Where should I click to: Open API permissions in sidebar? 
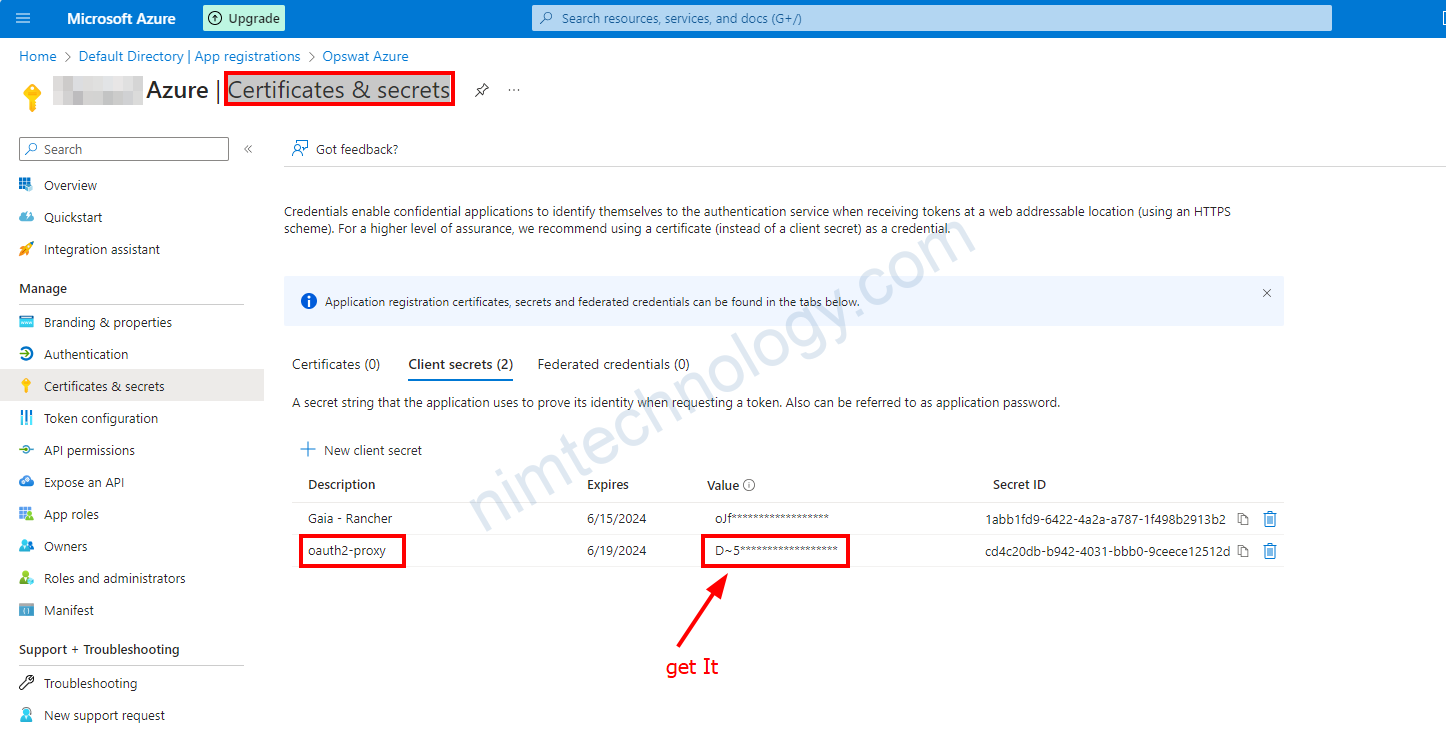pos(89,451)
